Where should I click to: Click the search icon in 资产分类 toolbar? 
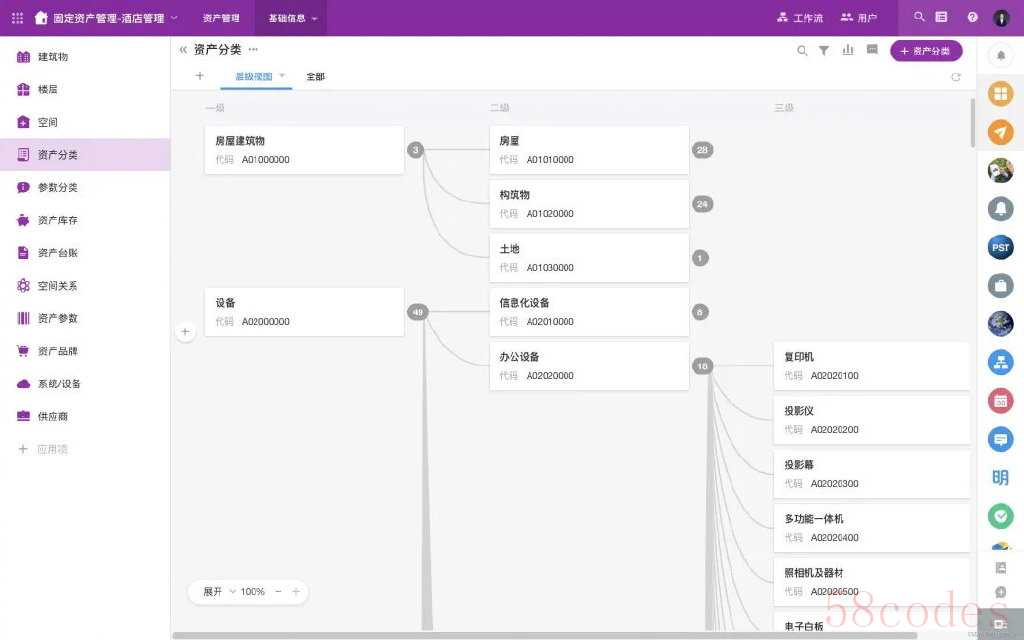point(801,51)
